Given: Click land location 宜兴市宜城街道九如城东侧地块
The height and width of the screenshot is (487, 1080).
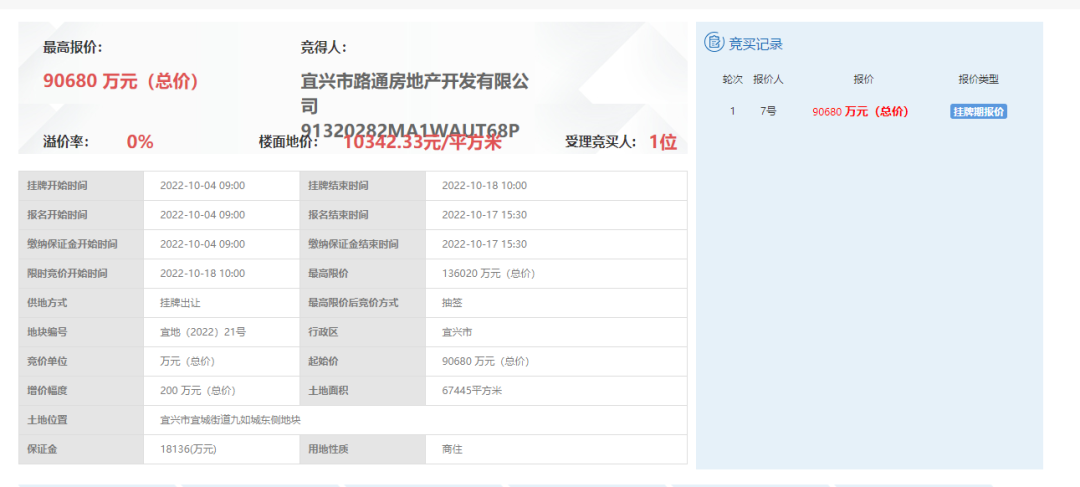Looking at the screenshot, I should (230, 419).
